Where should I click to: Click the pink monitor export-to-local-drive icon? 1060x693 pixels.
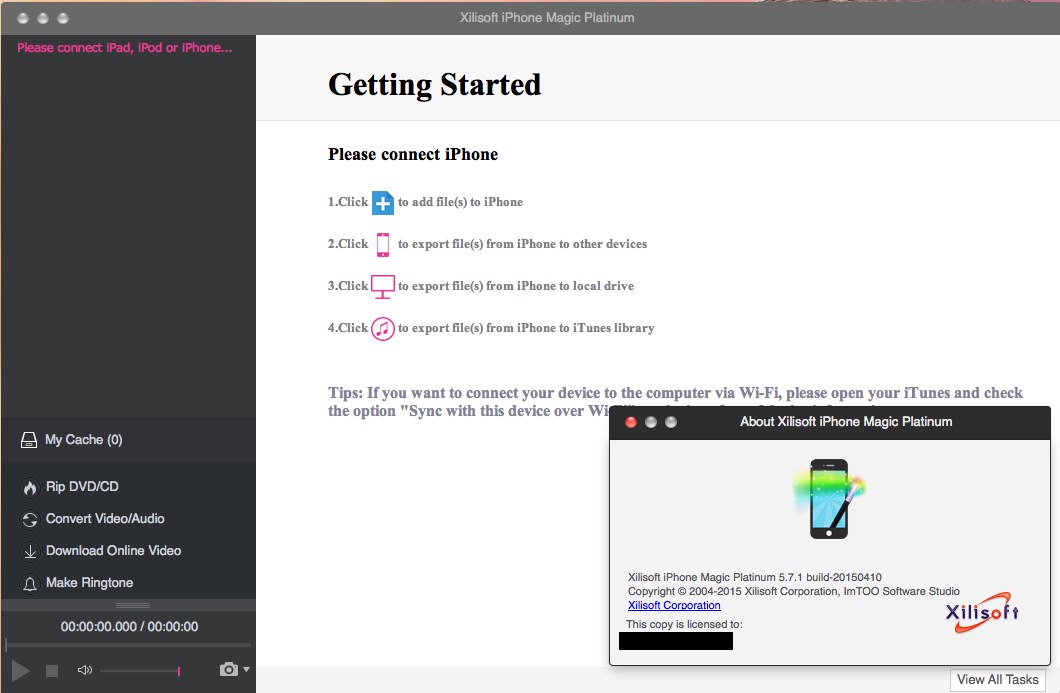(383, 287)
